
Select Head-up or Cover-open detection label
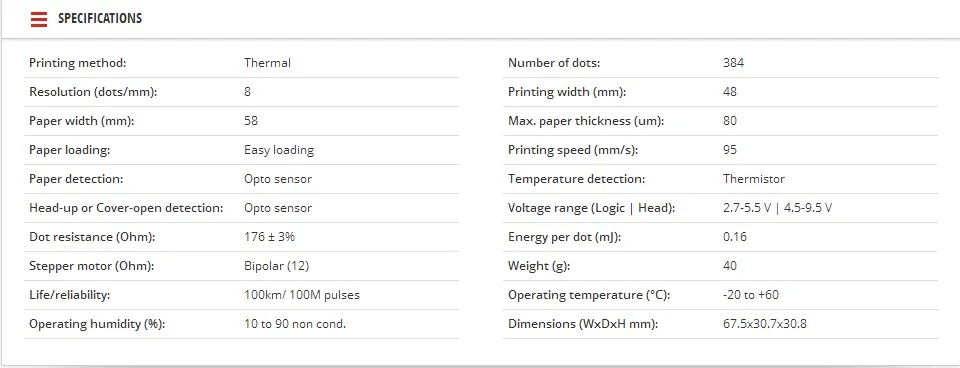(126, 208)
